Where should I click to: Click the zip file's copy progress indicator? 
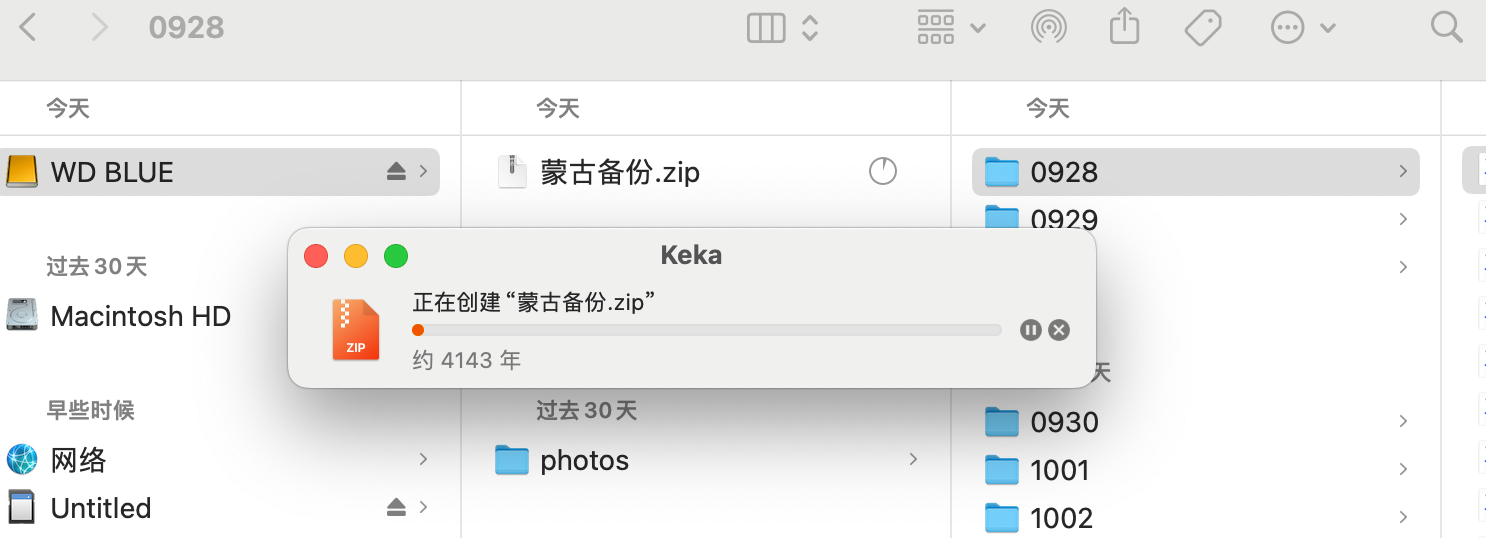tap(883, 172)
